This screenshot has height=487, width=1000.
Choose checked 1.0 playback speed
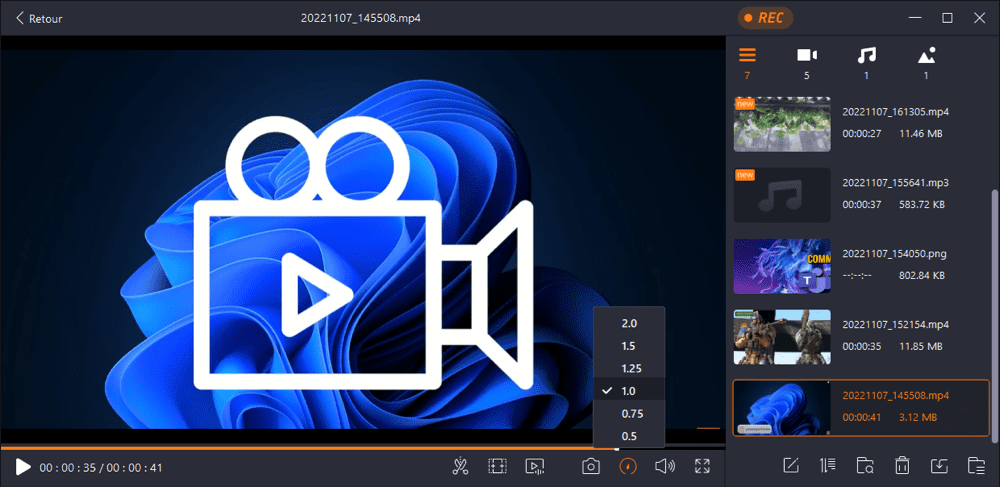[629, 391]
